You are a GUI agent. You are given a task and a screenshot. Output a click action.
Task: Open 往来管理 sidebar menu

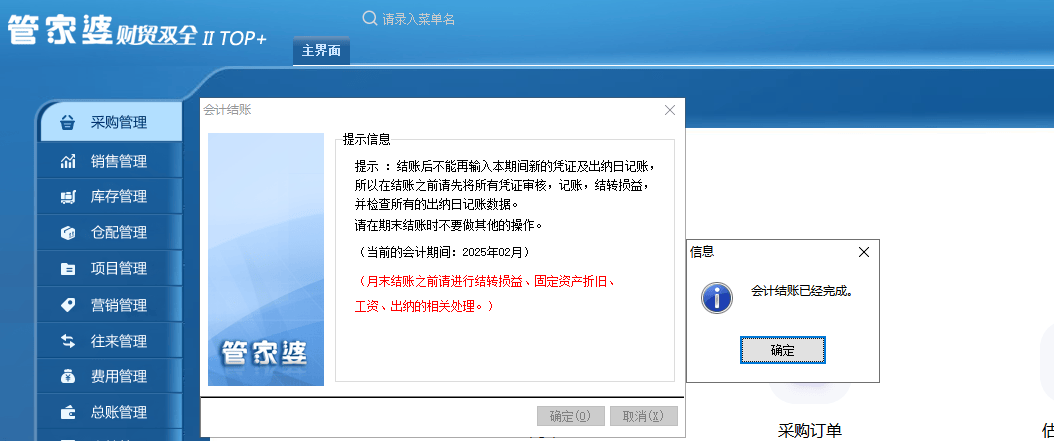111,341
